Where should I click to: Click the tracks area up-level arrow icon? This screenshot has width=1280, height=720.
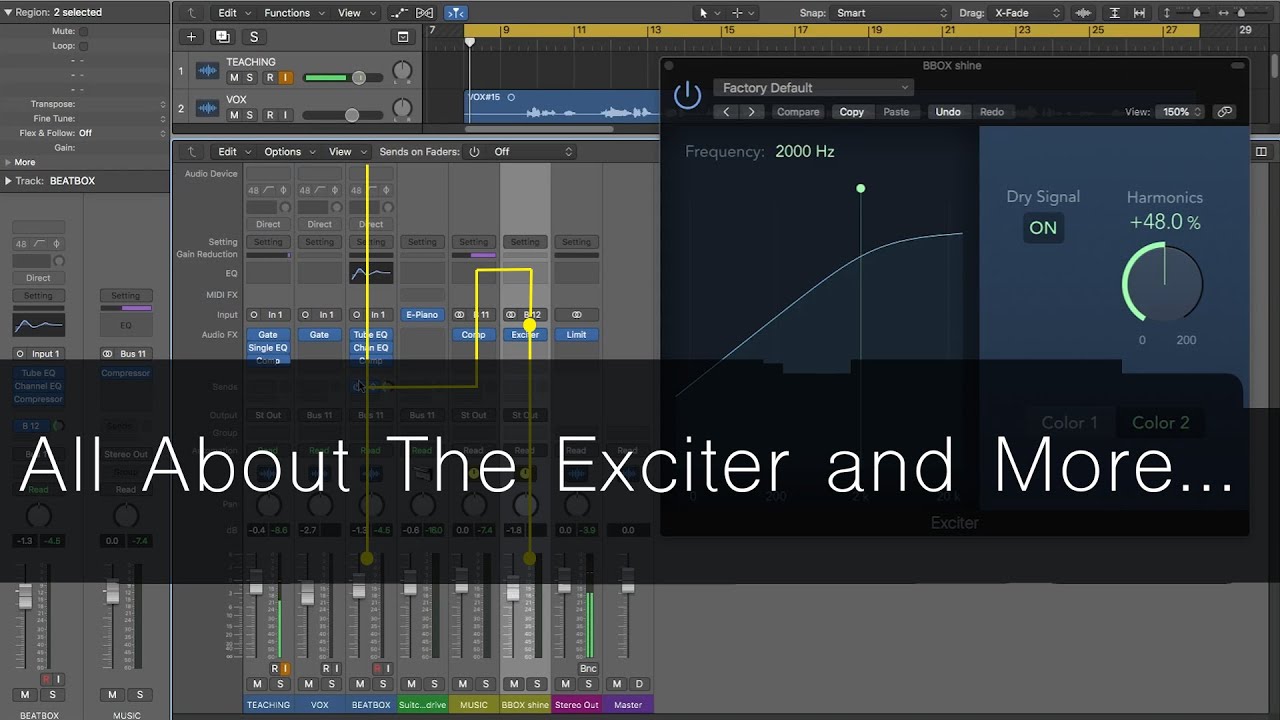[x=192, y=13]
